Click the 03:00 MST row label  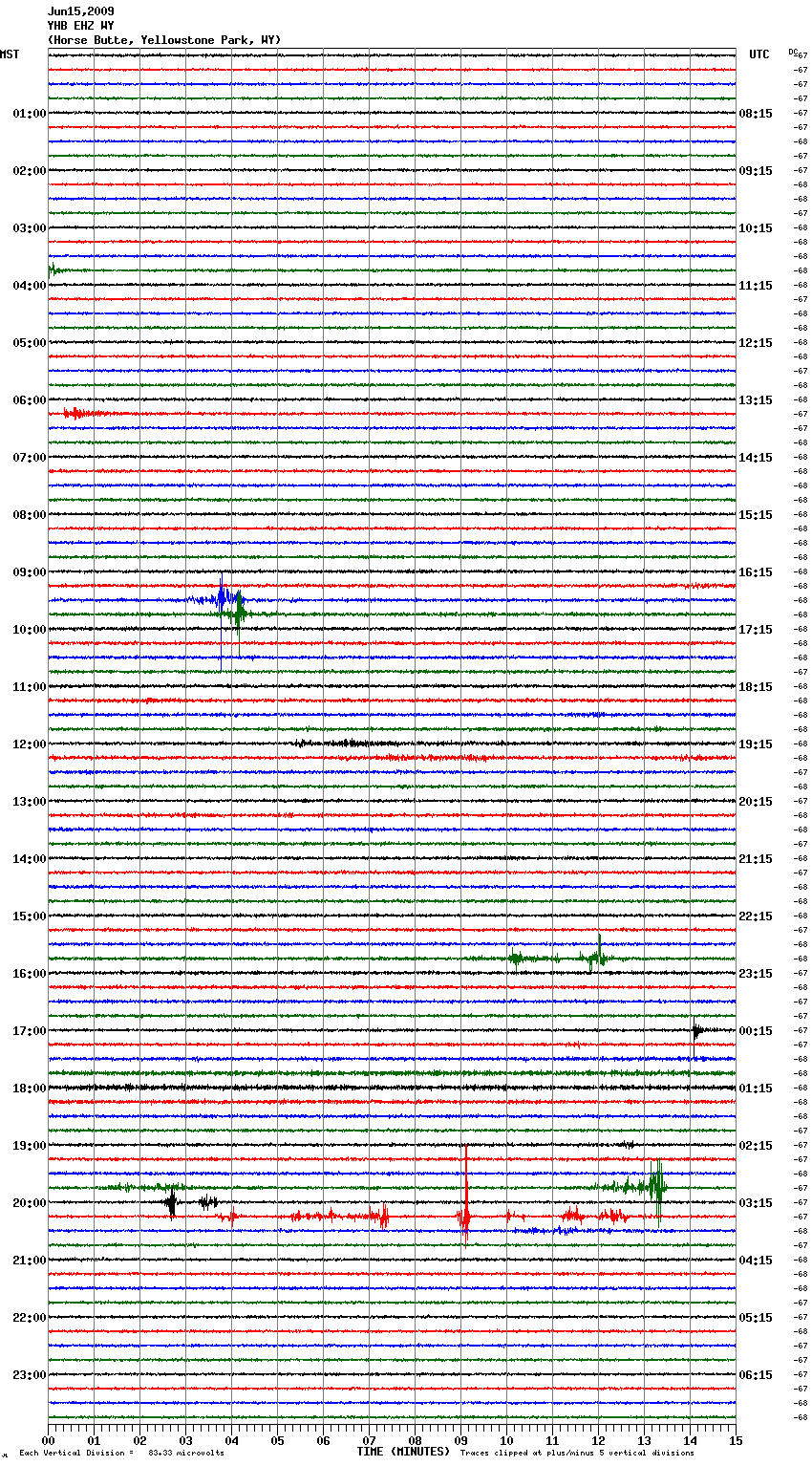click(30, 228)
